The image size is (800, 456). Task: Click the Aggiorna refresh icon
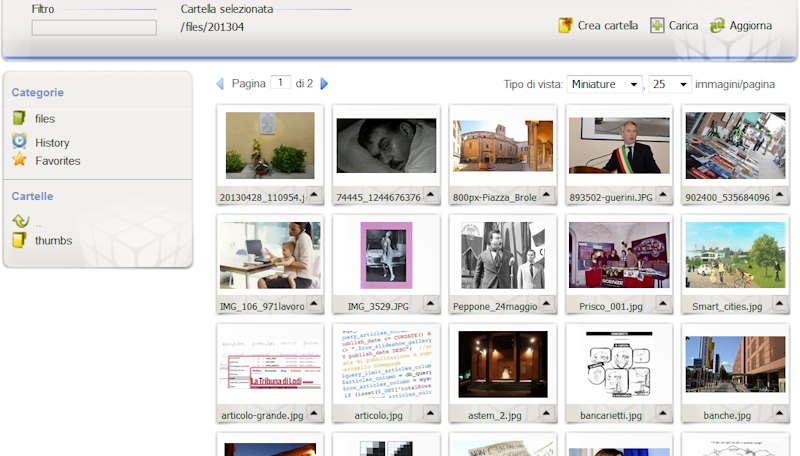pyautogui.click(x=717, y=25)
